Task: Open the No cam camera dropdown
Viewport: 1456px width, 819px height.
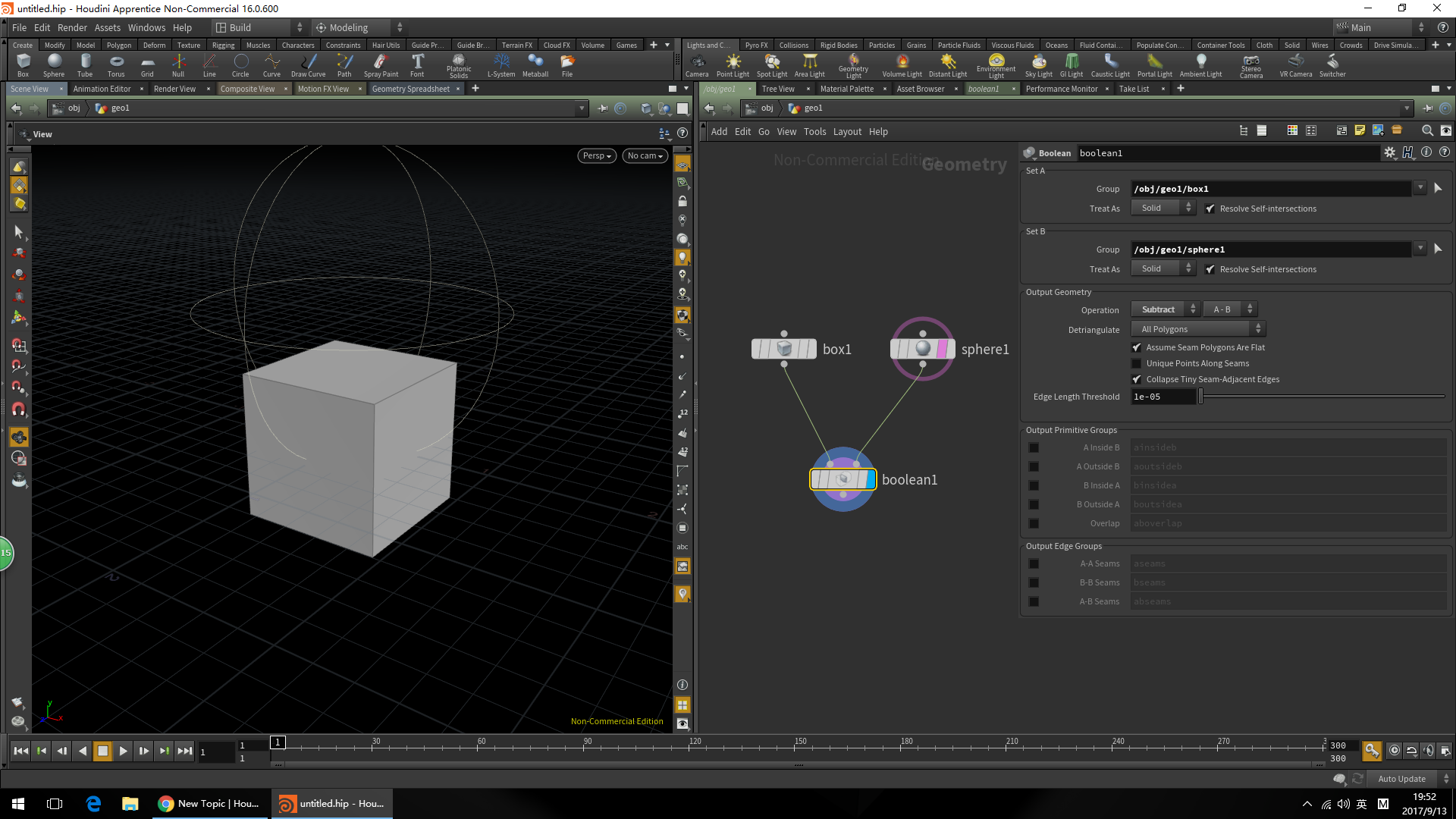Action: 645,155
